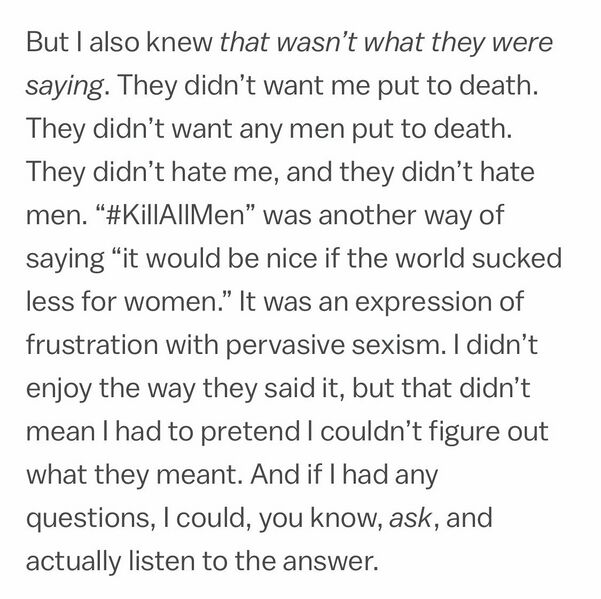Viewport: 601px width, 599px height.
Task: Click the opening words "But I also knew"
Action: point(119,43)
